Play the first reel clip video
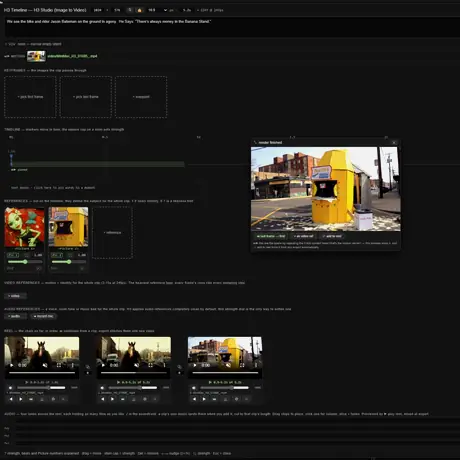 (12, 365)
